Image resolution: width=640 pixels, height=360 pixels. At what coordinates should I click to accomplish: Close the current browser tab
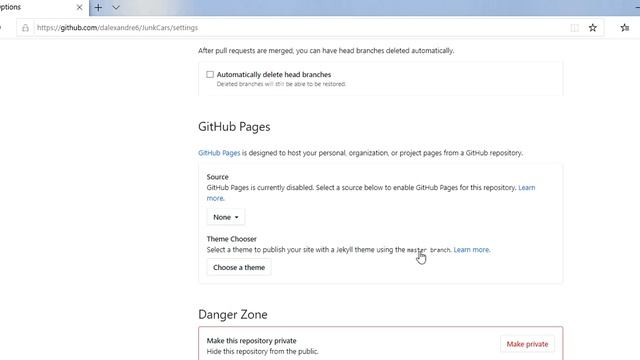(x=79, y=7)
